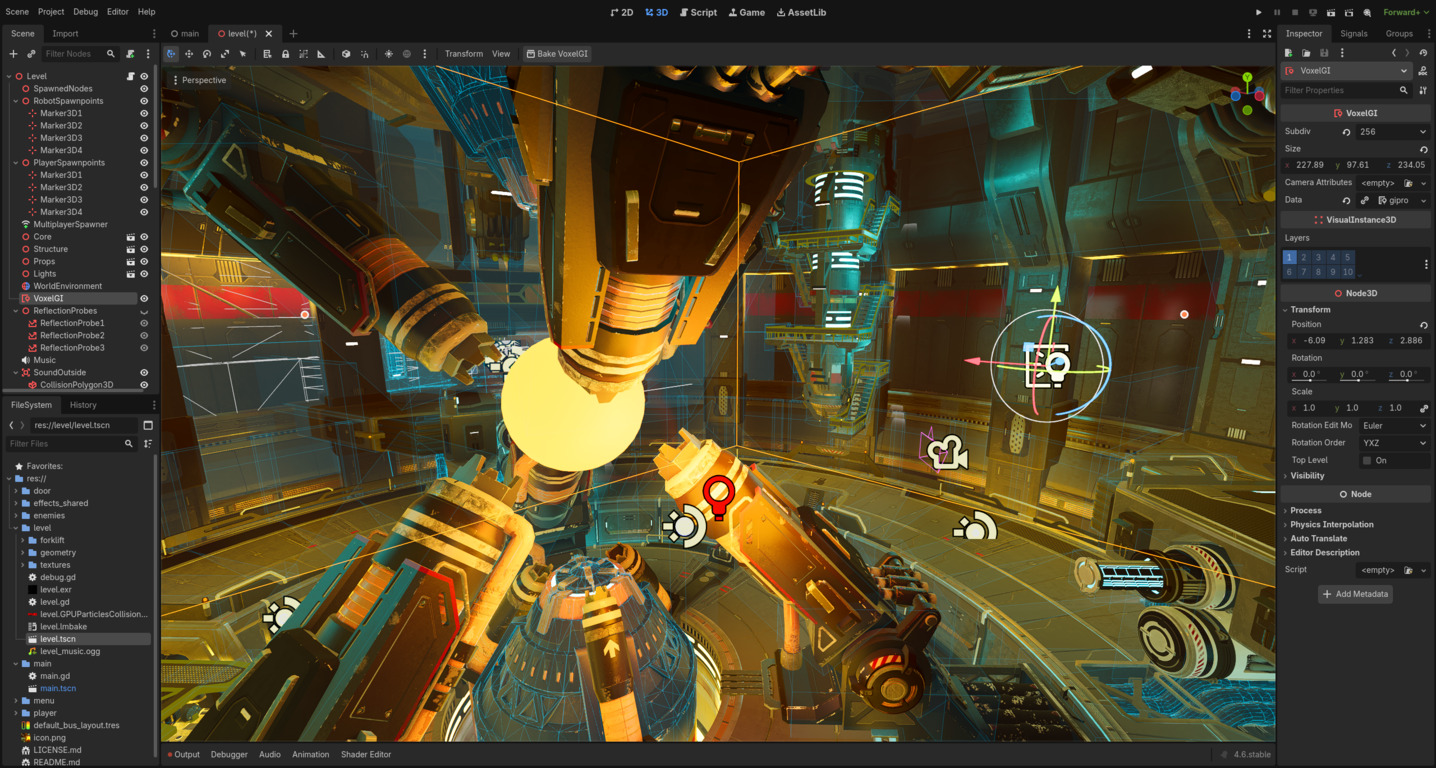
Task: Expand the Visibility section in Inspector
Action: [1307, 476]
